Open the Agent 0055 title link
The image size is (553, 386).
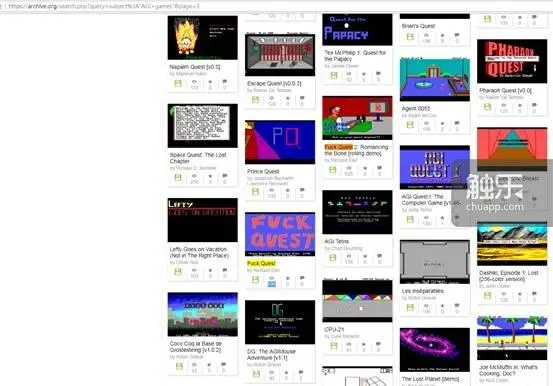[416, 108]
